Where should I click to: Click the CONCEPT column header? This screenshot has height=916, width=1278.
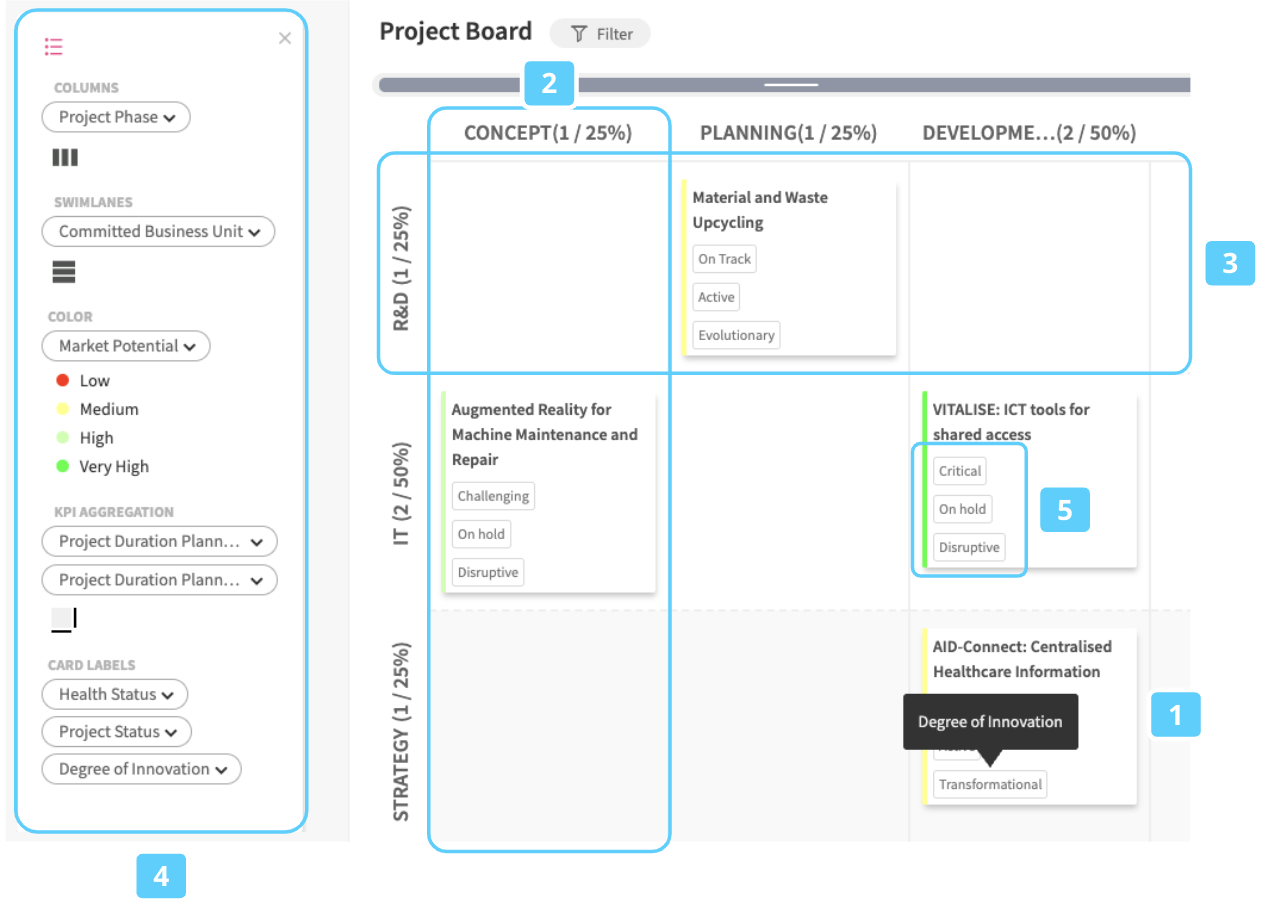tap(548, 133)
